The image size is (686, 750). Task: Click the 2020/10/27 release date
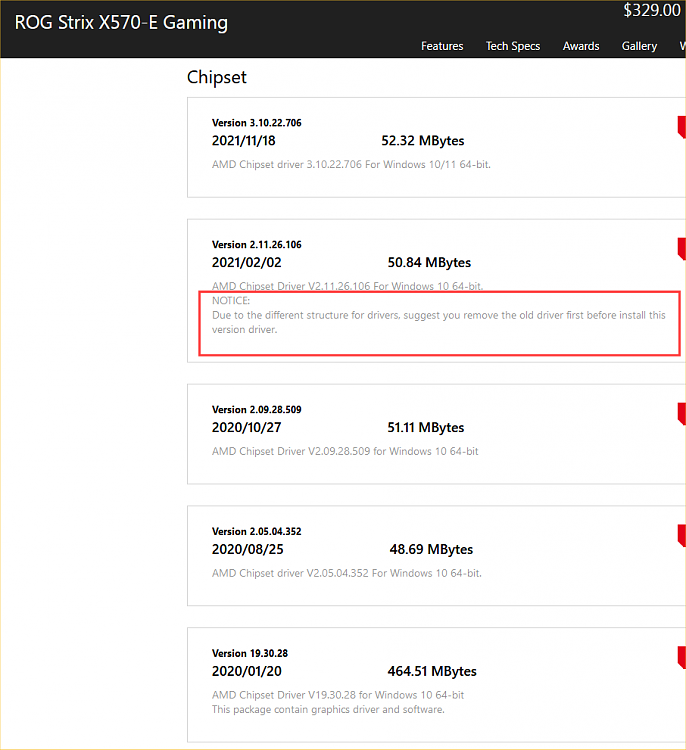(x=247, y=428)
